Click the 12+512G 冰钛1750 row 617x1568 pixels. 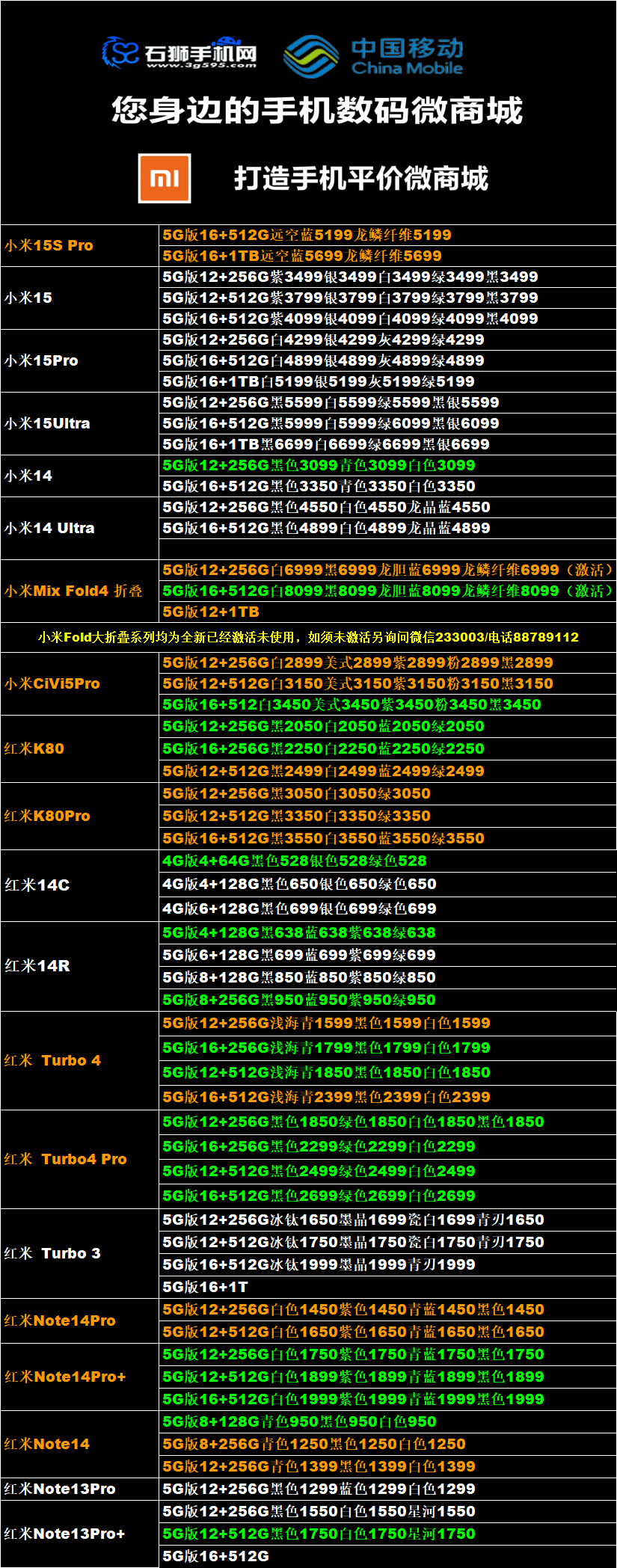pyautogui.click(x=388, y=1242)
